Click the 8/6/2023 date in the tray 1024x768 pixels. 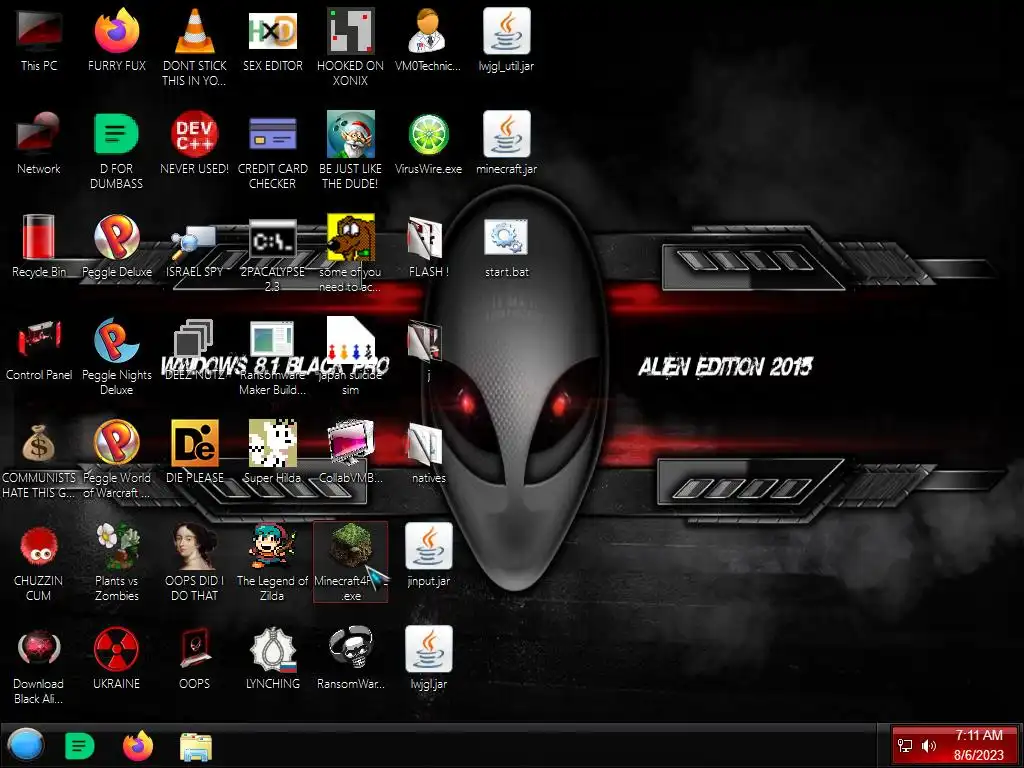point(978,756)
